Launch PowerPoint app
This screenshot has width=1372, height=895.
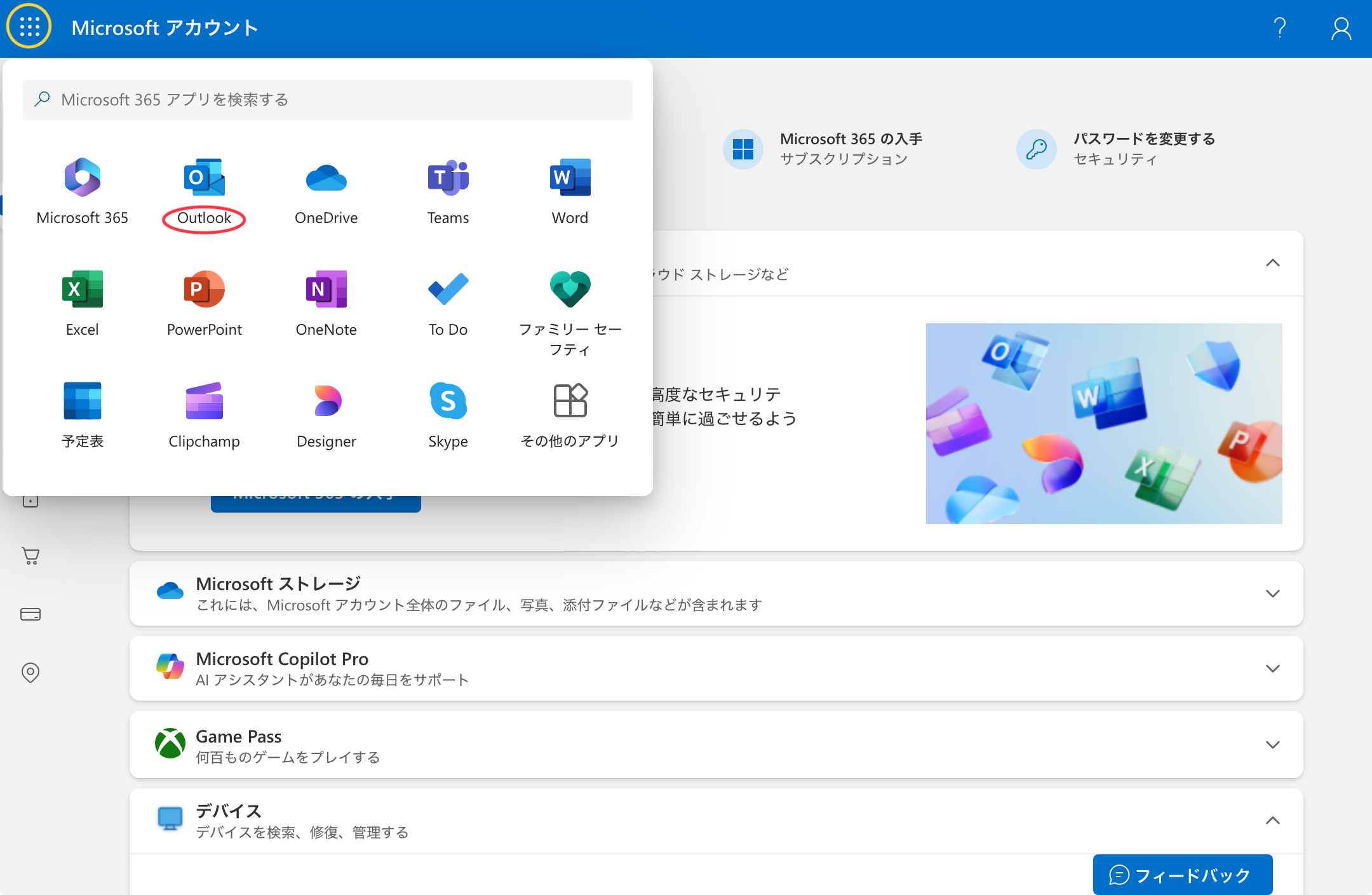[205, 303]
